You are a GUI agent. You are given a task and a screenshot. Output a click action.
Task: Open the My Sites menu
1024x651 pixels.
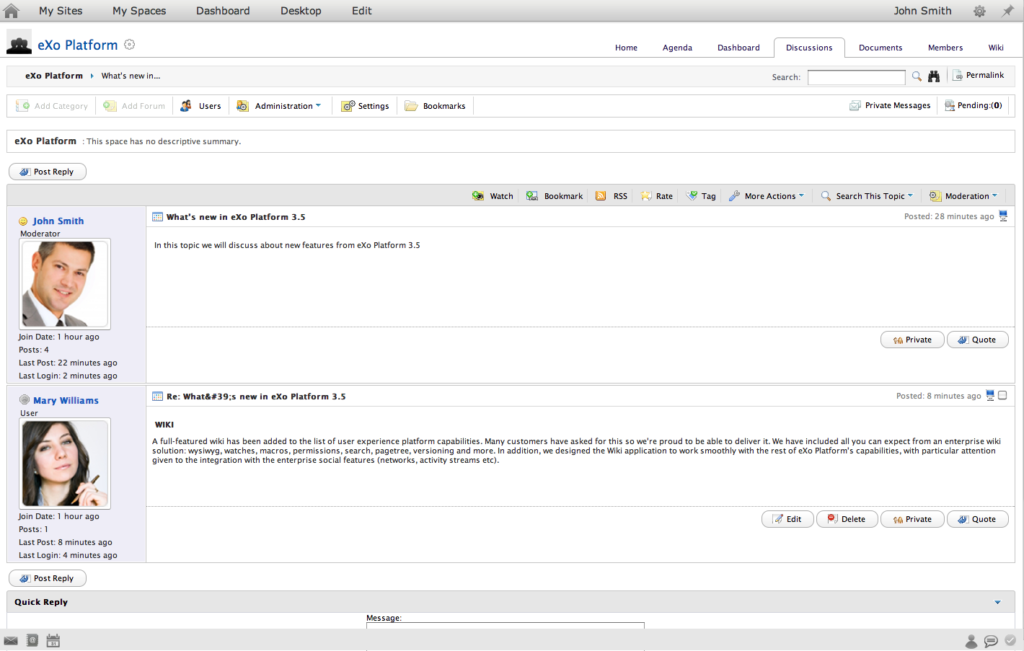[61, 10]
